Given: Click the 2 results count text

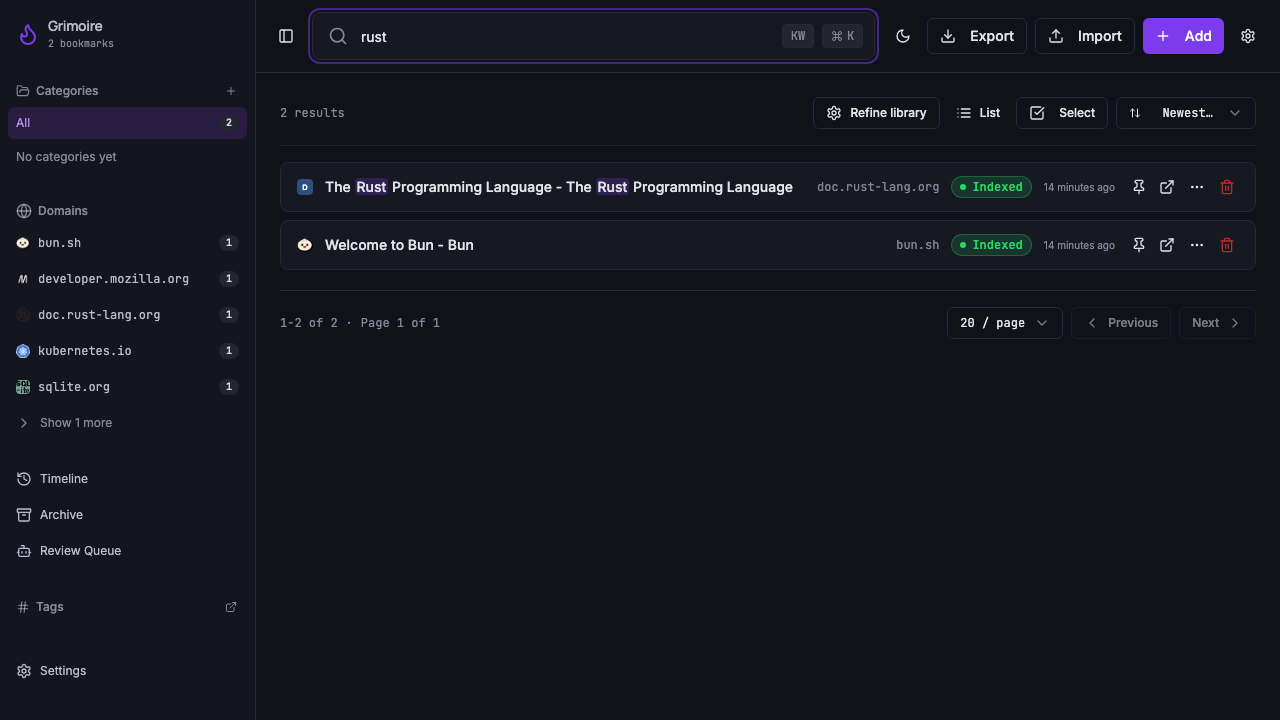Looking at the screenshot, I should [312, 113].
